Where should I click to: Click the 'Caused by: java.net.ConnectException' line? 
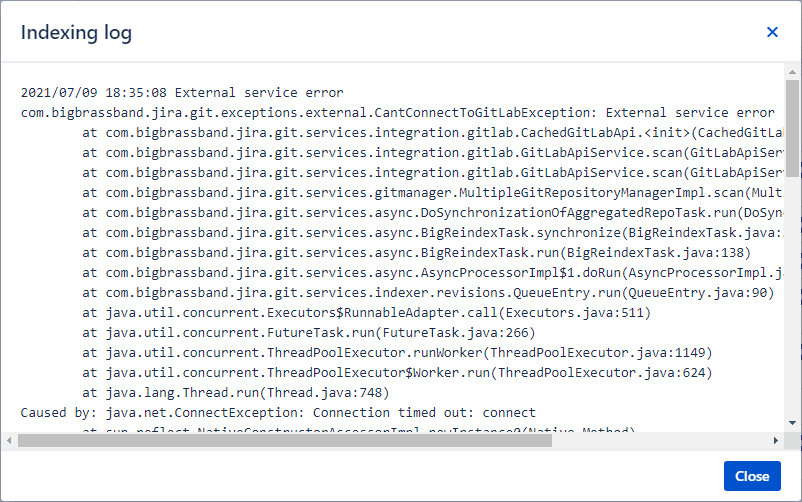click(278, 412)
